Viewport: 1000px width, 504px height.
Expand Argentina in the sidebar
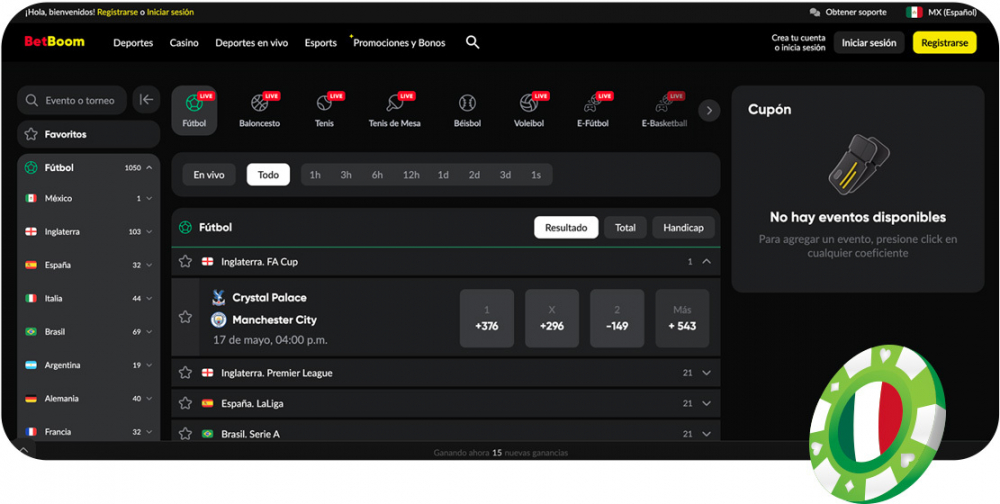click(x=149, y=365)
